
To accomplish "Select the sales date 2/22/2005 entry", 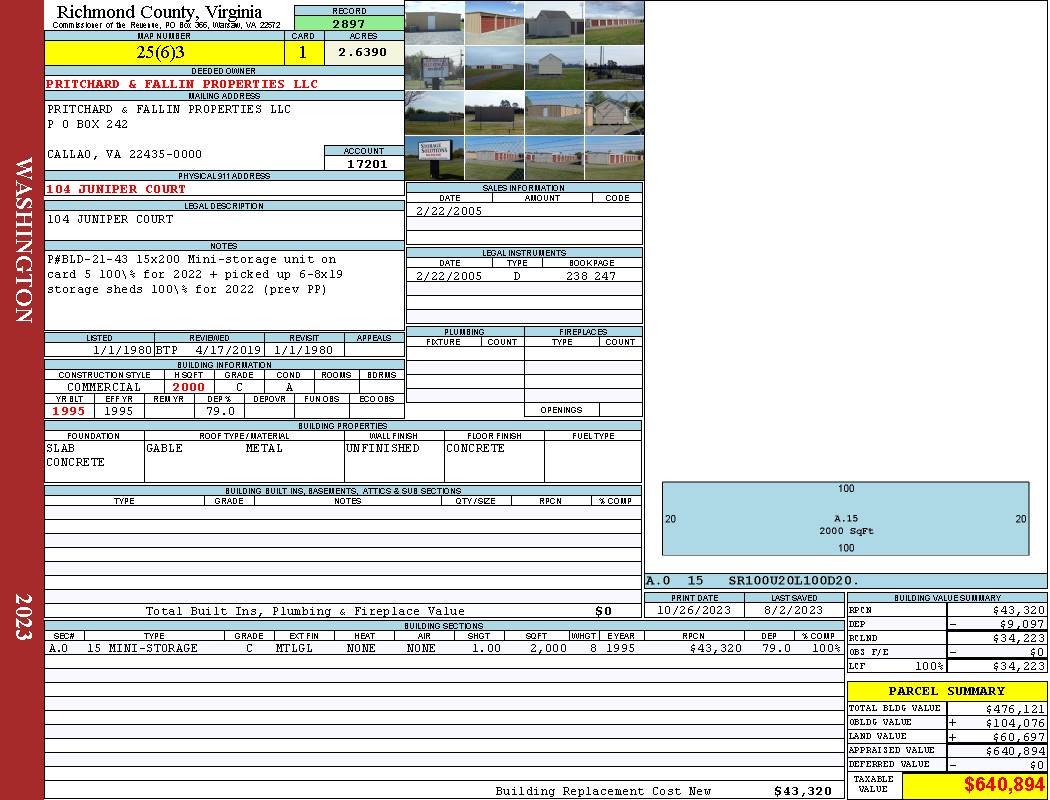I will pyautogui.click(x=449, y=211).
